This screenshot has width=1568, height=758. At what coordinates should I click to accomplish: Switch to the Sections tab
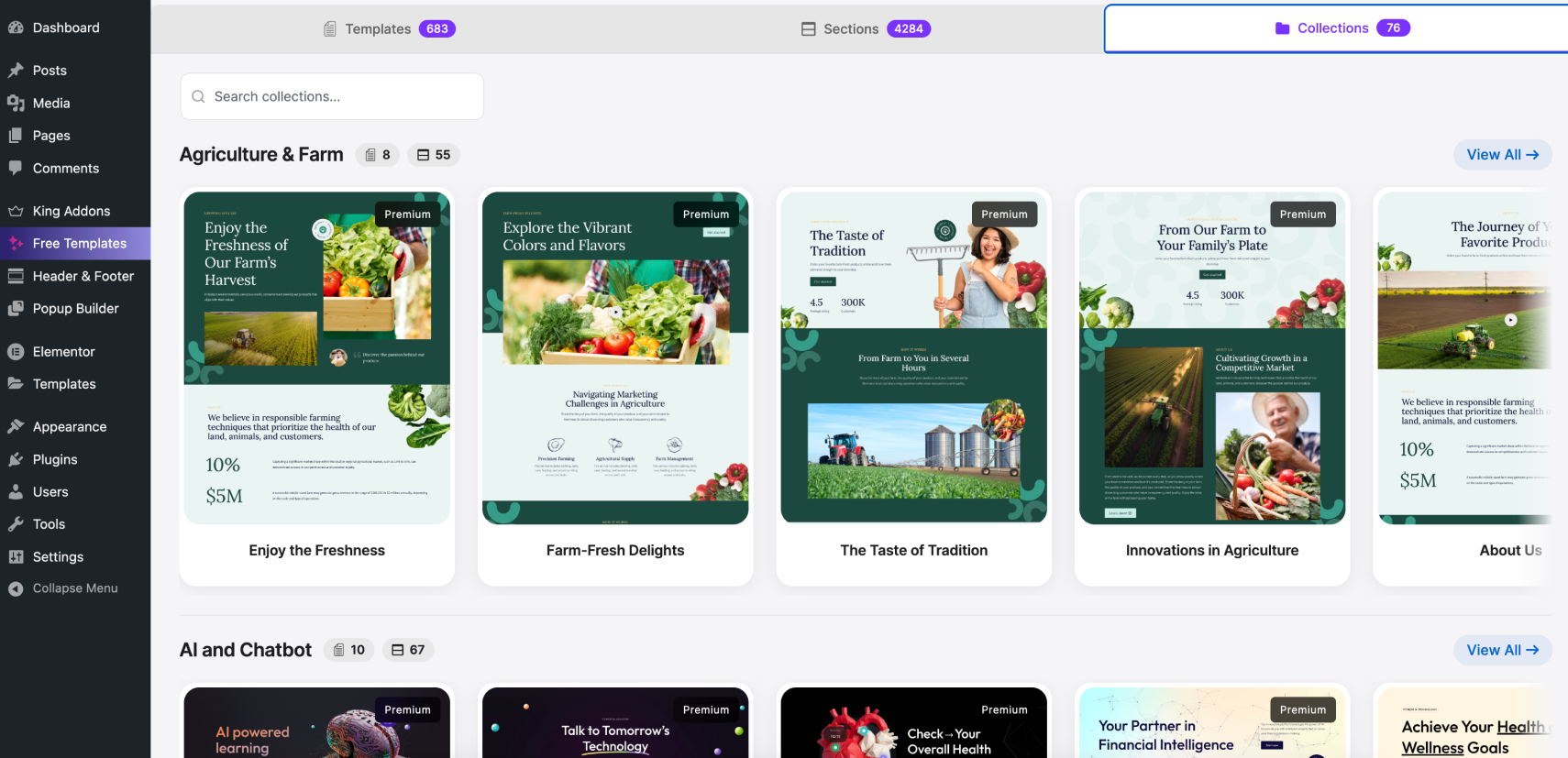866,28
